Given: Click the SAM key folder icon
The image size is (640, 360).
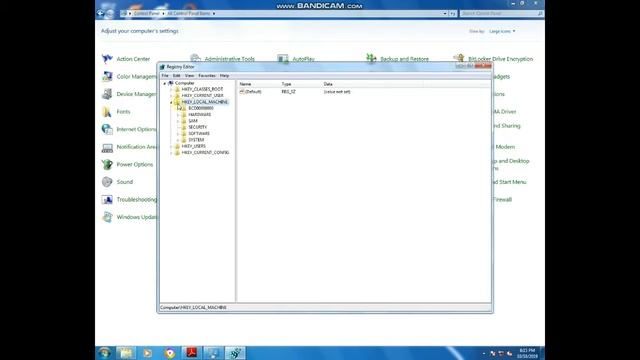Looking at the screenshot, I should point(184,121).
